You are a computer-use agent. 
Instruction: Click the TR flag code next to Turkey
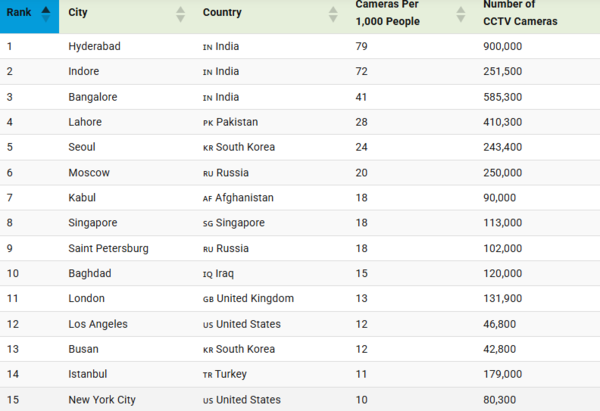(208, 374)
